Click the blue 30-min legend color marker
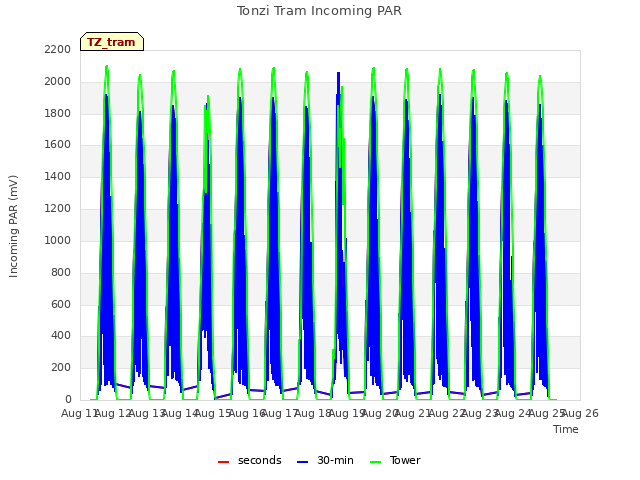The image size is (640, 480). click(x=303, y=462)
